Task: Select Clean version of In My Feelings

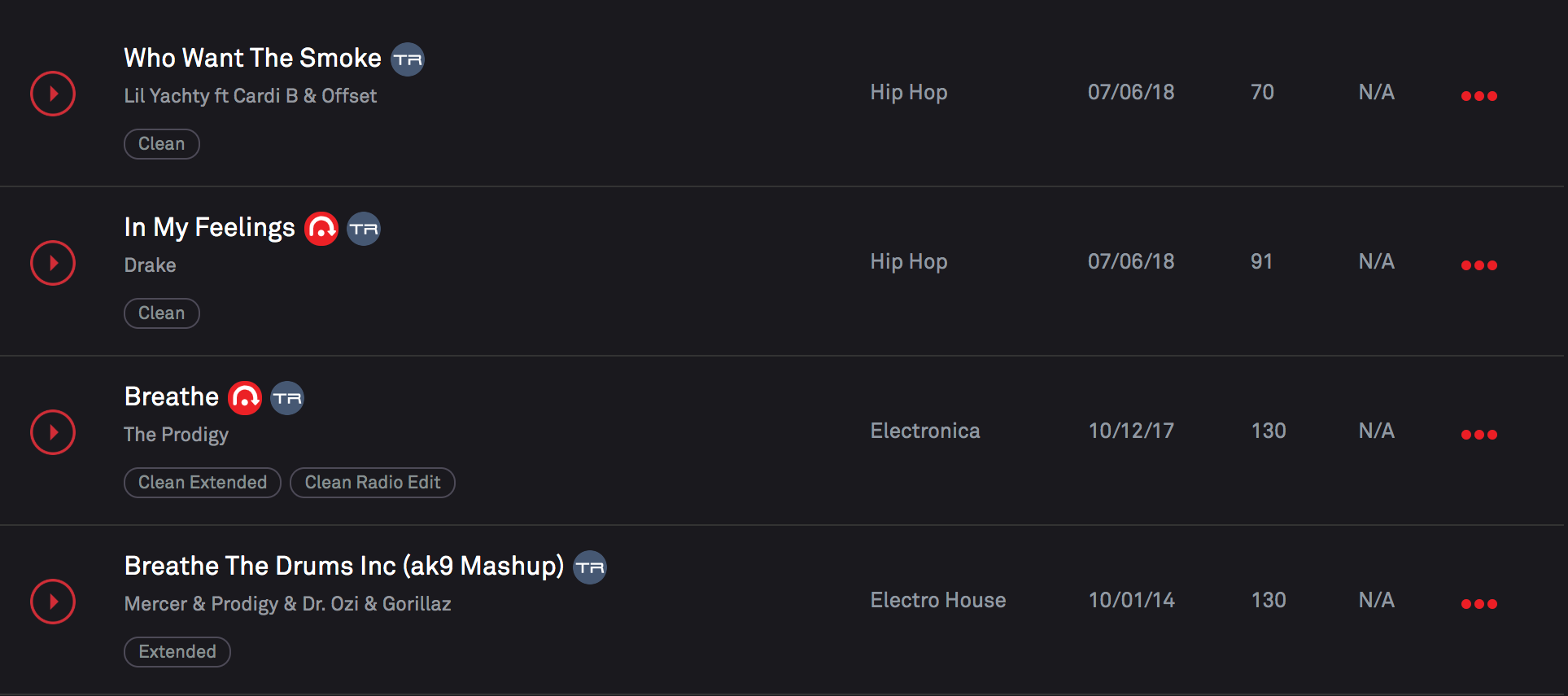Action: (161, 313)
